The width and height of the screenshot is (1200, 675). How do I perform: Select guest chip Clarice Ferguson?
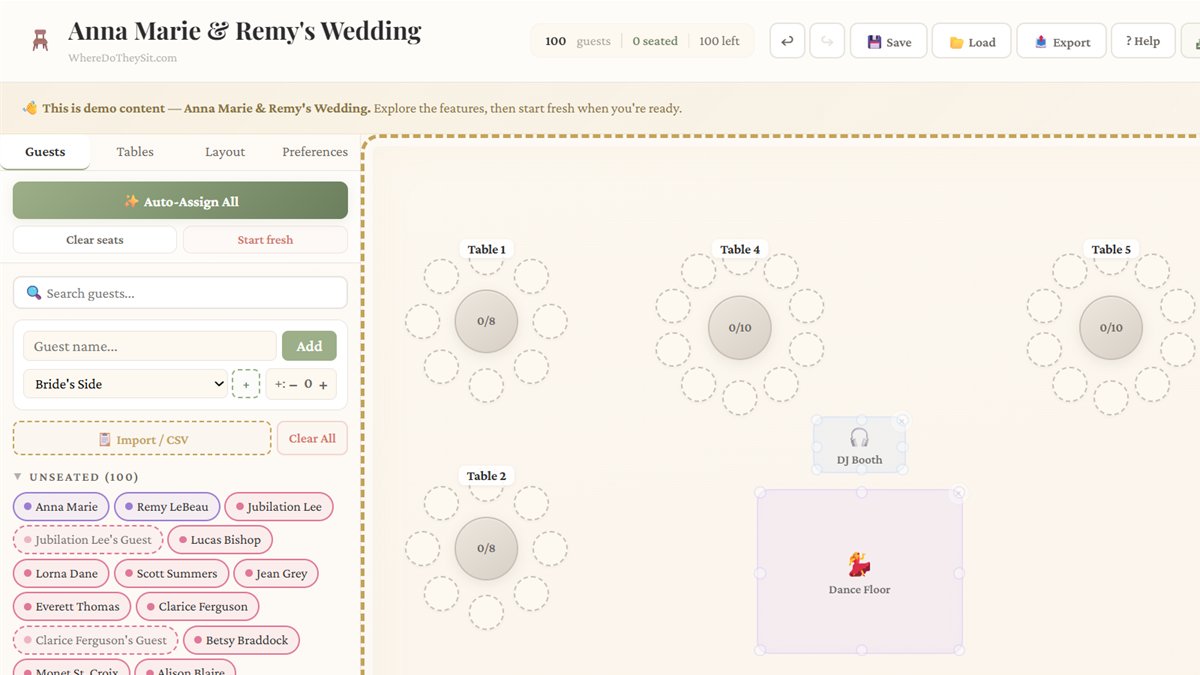tap(197, 607)
